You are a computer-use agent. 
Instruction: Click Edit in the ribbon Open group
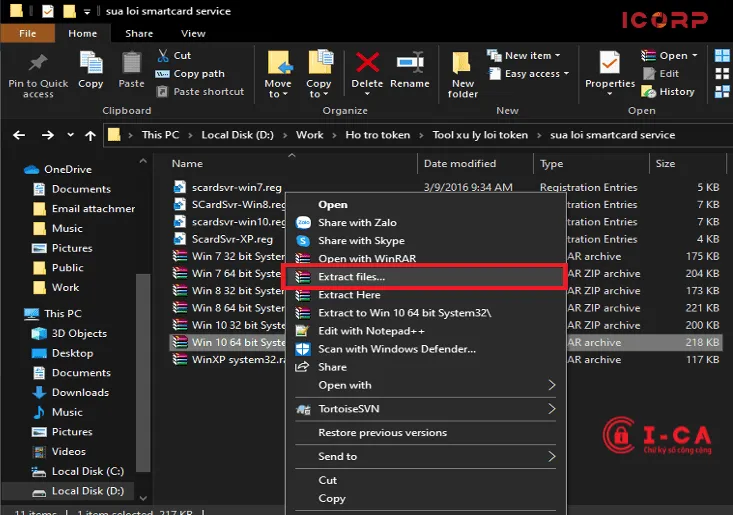tap(661, 74)
